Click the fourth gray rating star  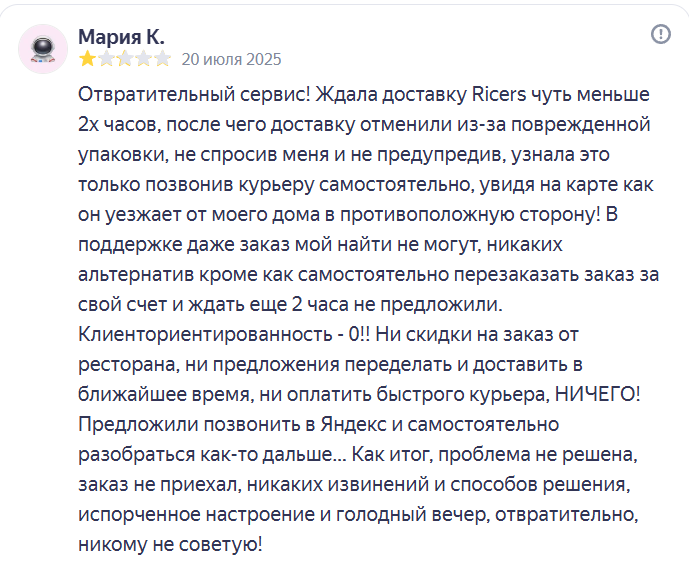tap(144, 58)
